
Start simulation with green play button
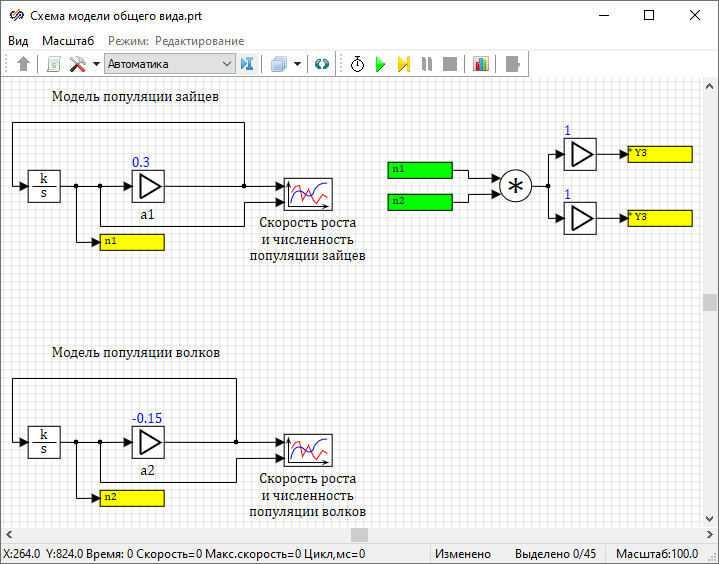(x=380, y=64)
